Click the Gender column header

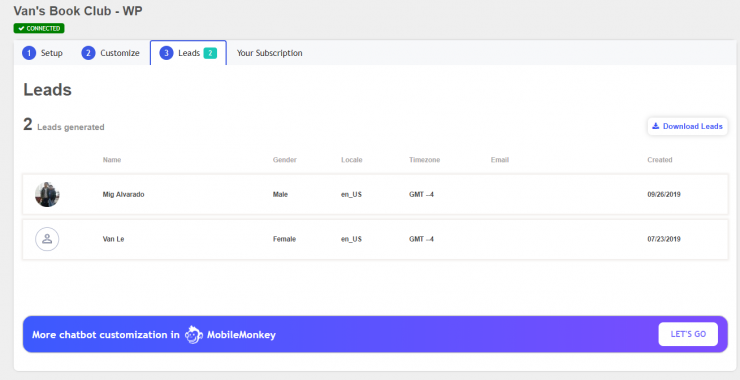coord(285,160)
